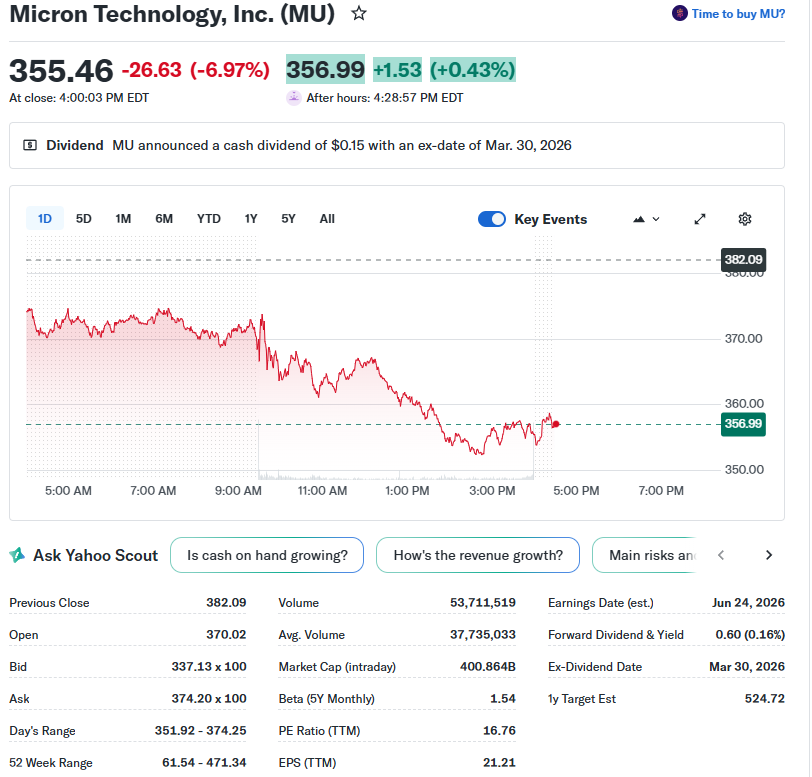Click the after-hours moon icon
812x777 pixels.
click(x=294, y=98)
